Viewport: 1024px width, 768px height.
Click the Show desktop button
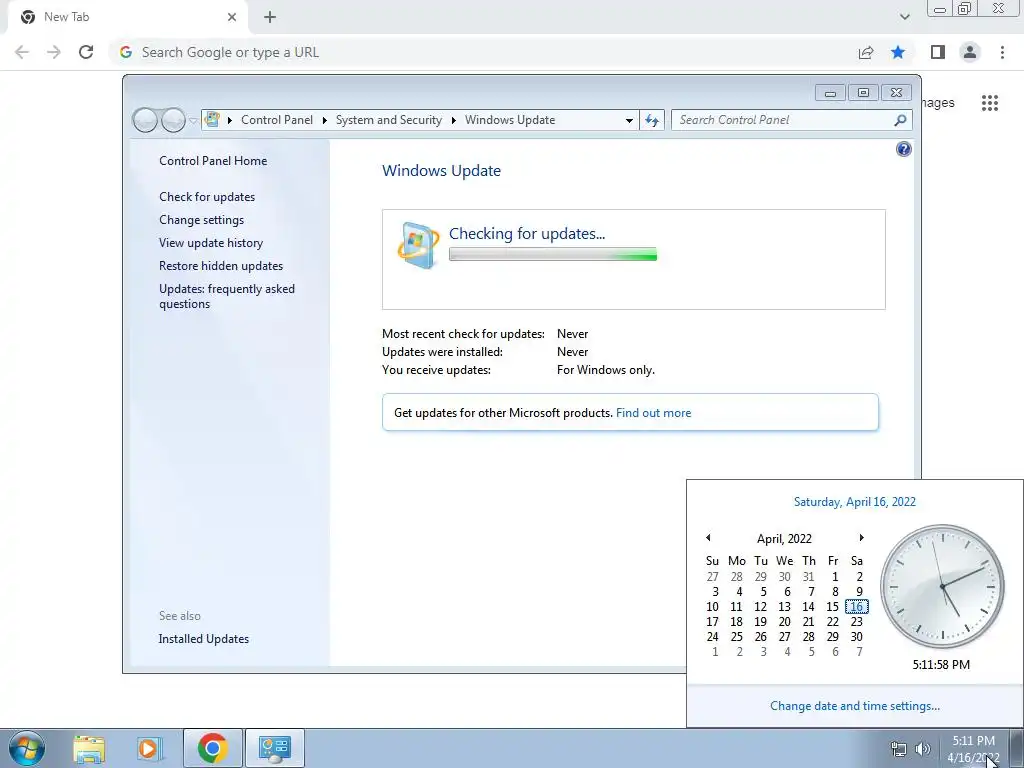pos(1017,749)
